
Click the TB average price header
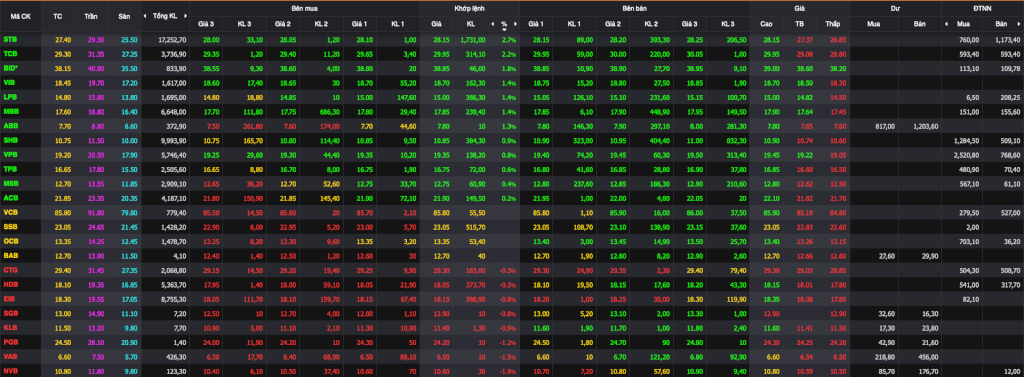coord(799,24)
